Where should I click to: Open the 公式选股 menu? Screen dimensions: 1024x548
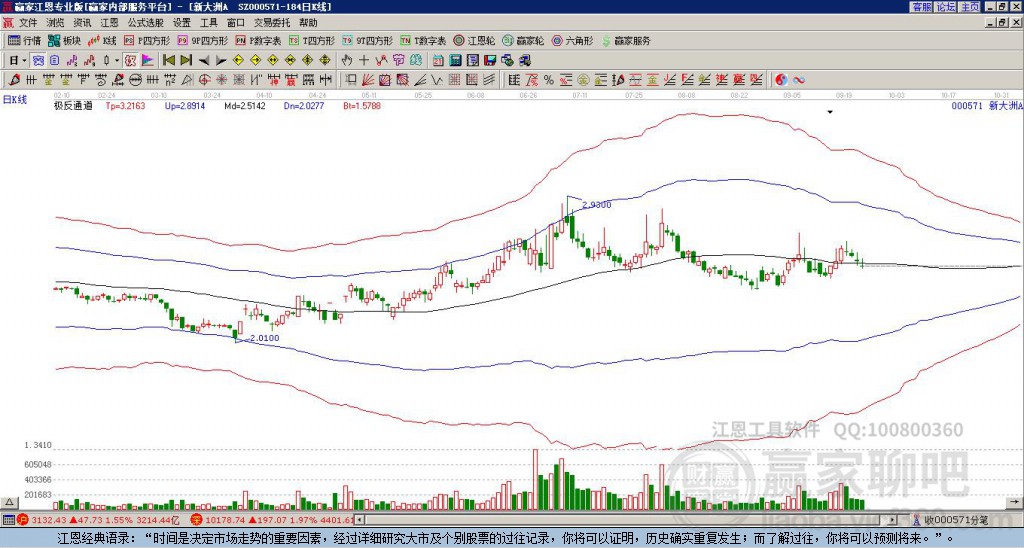(x=146, y=23)
